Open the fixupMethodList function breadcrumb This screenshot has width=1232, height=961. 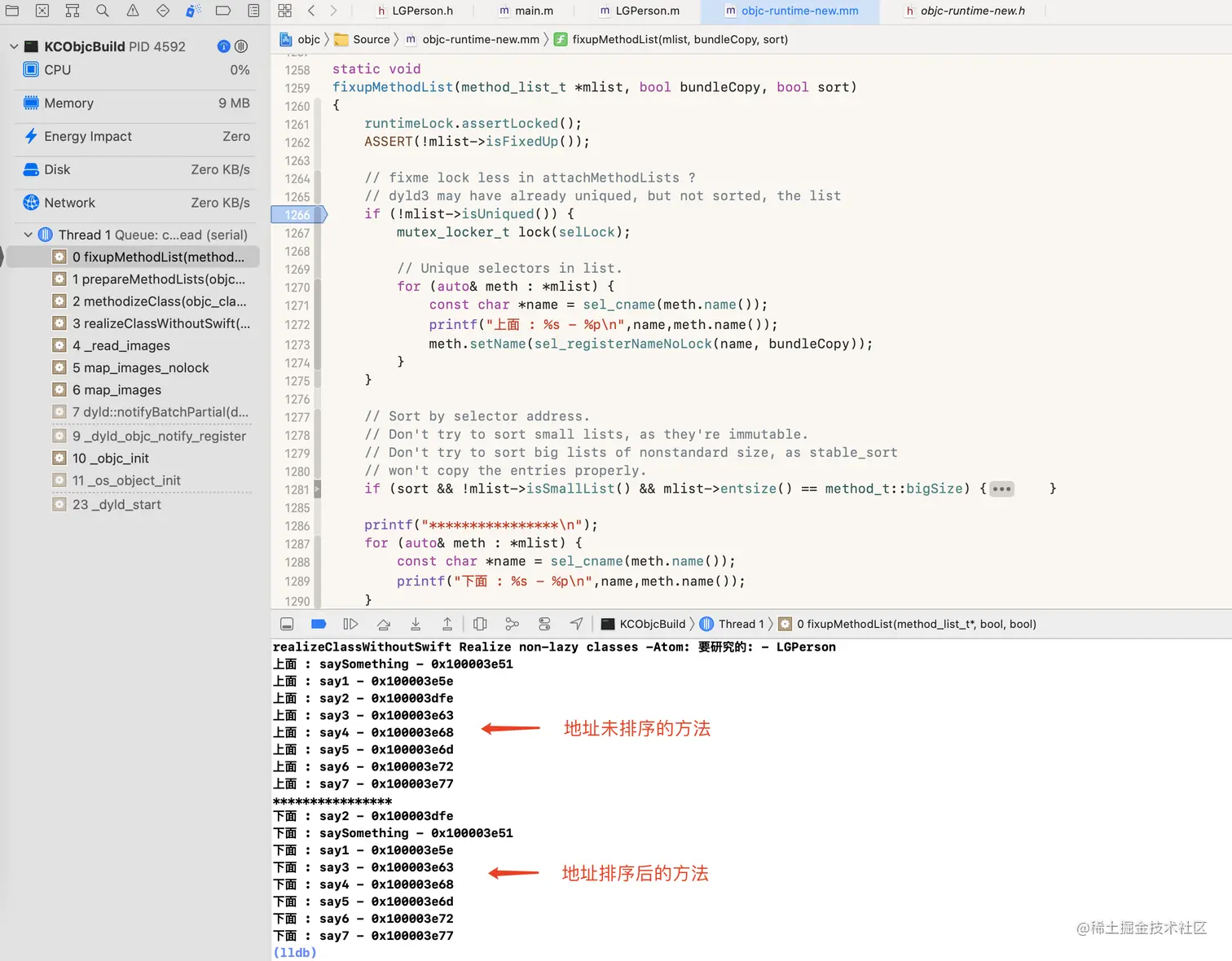pyautogui.click(x=671, y=39)
